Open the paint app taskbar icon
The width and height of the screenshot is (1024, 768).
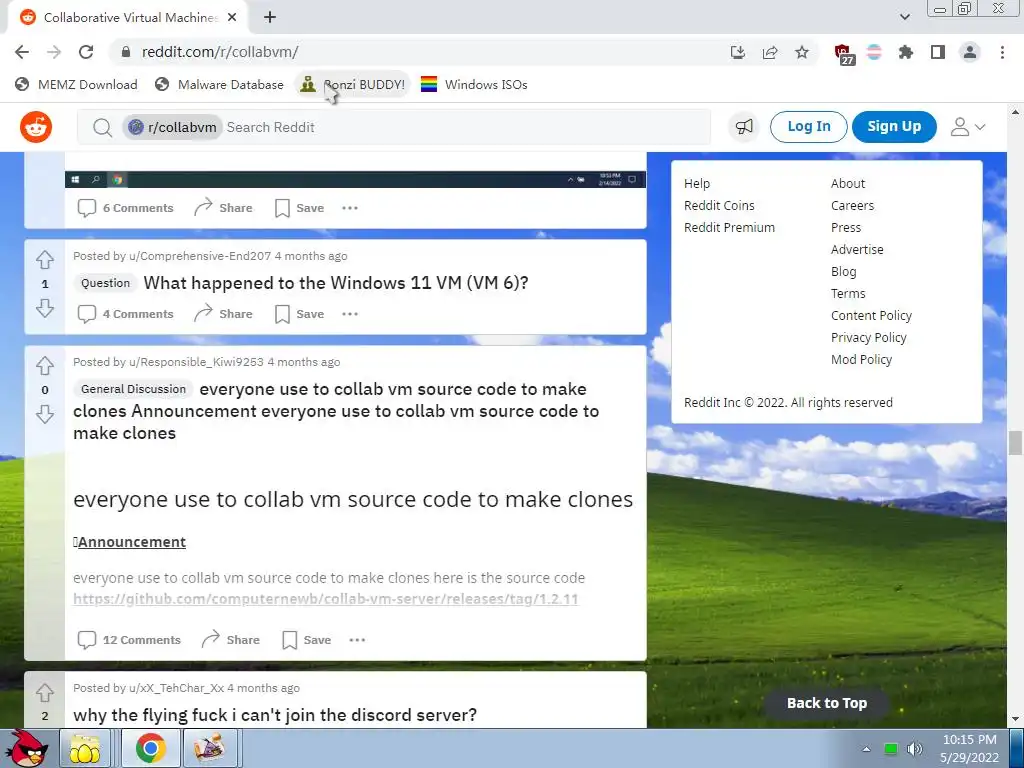[210, 748]
